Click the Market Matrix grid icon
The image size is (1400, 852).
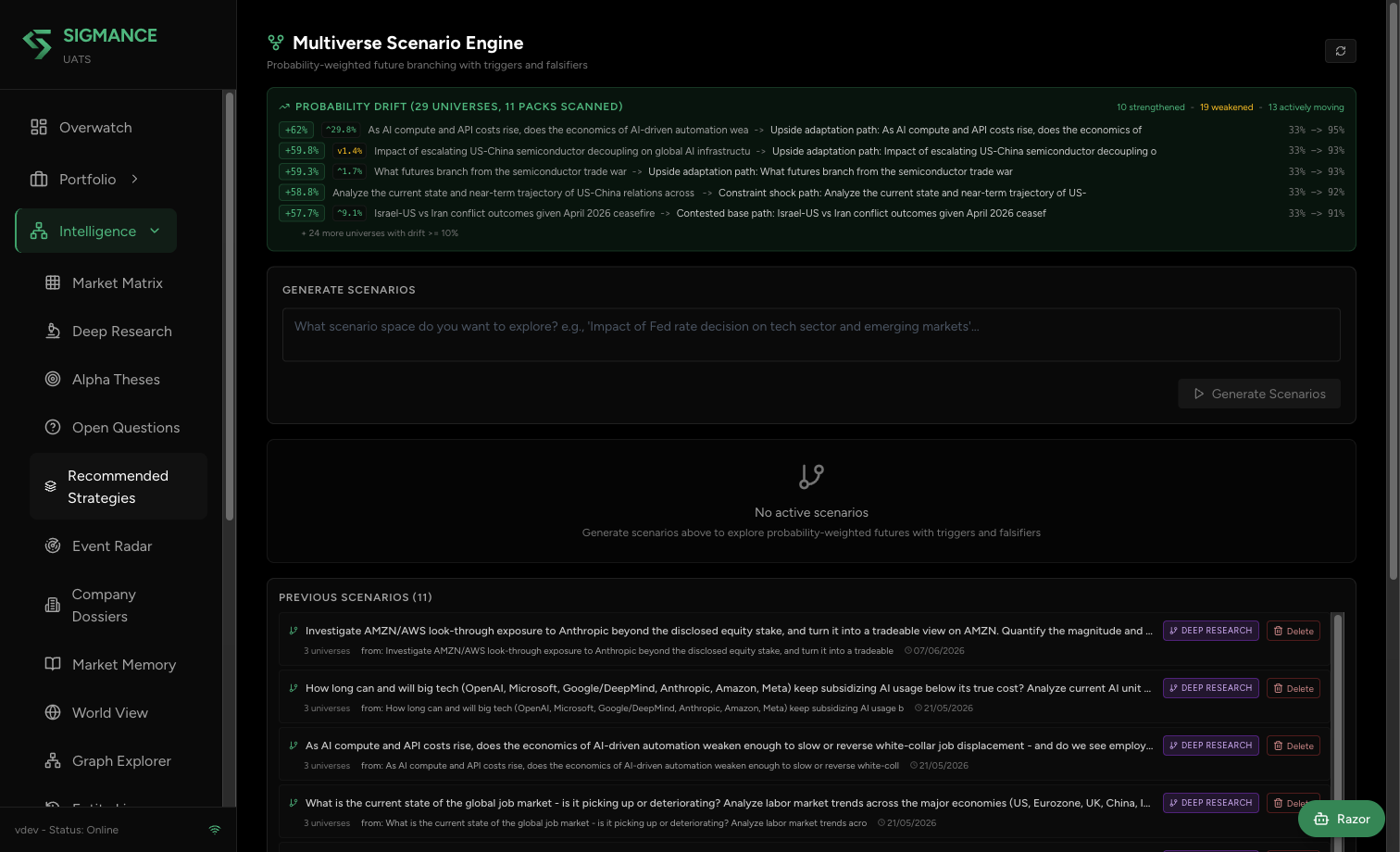(53, 282)
